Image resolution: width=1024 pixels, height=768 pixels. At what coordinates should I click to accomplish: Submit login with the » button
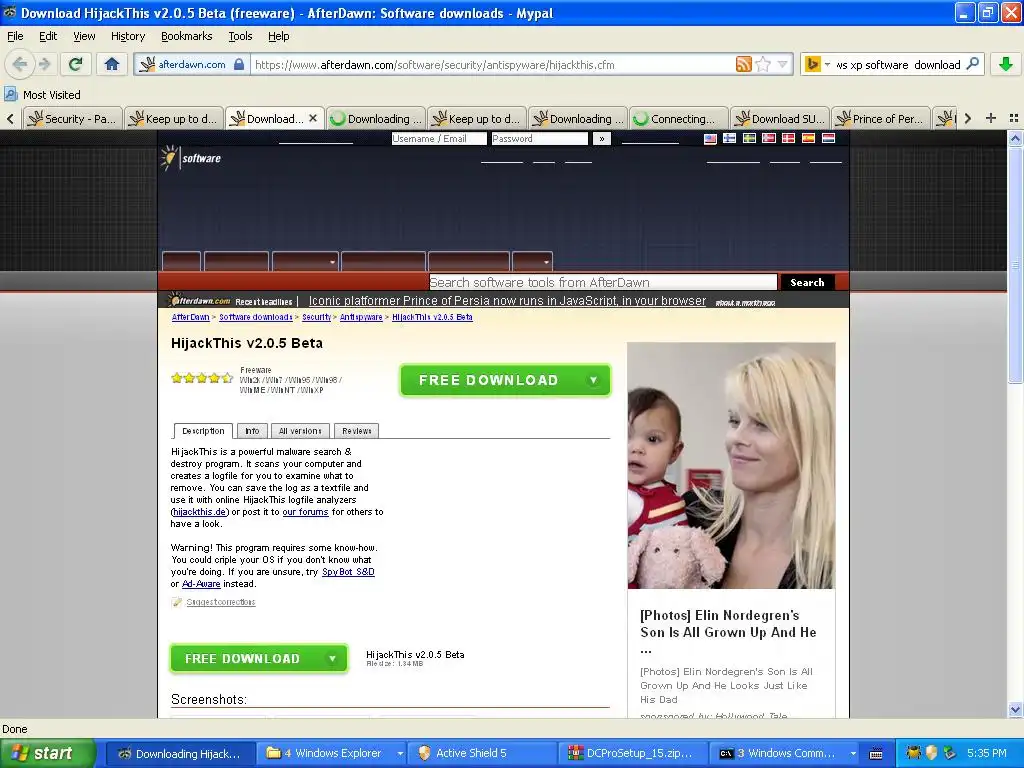(x=601, y=138)
